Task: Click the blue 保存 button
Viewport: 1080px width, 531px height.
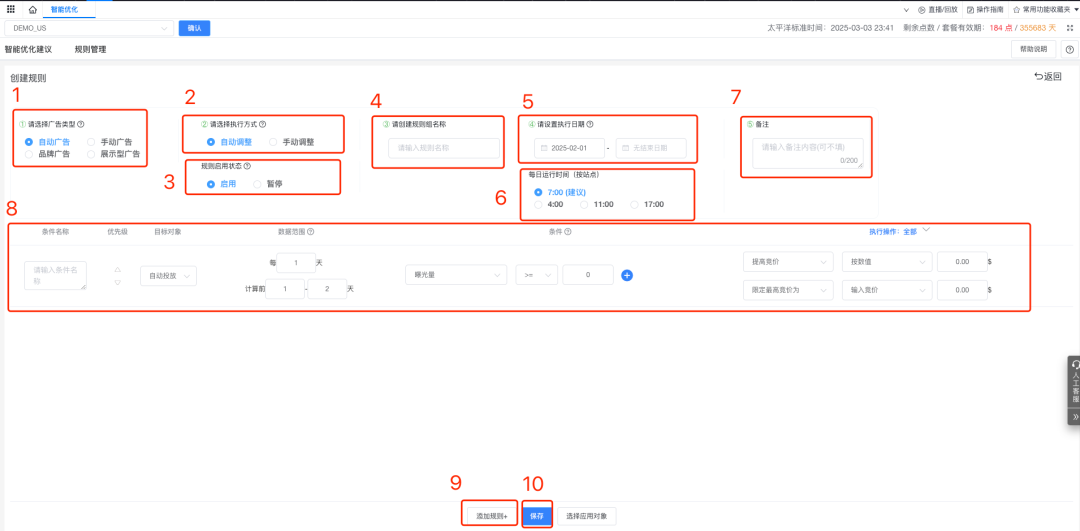Action: [537, 516]
